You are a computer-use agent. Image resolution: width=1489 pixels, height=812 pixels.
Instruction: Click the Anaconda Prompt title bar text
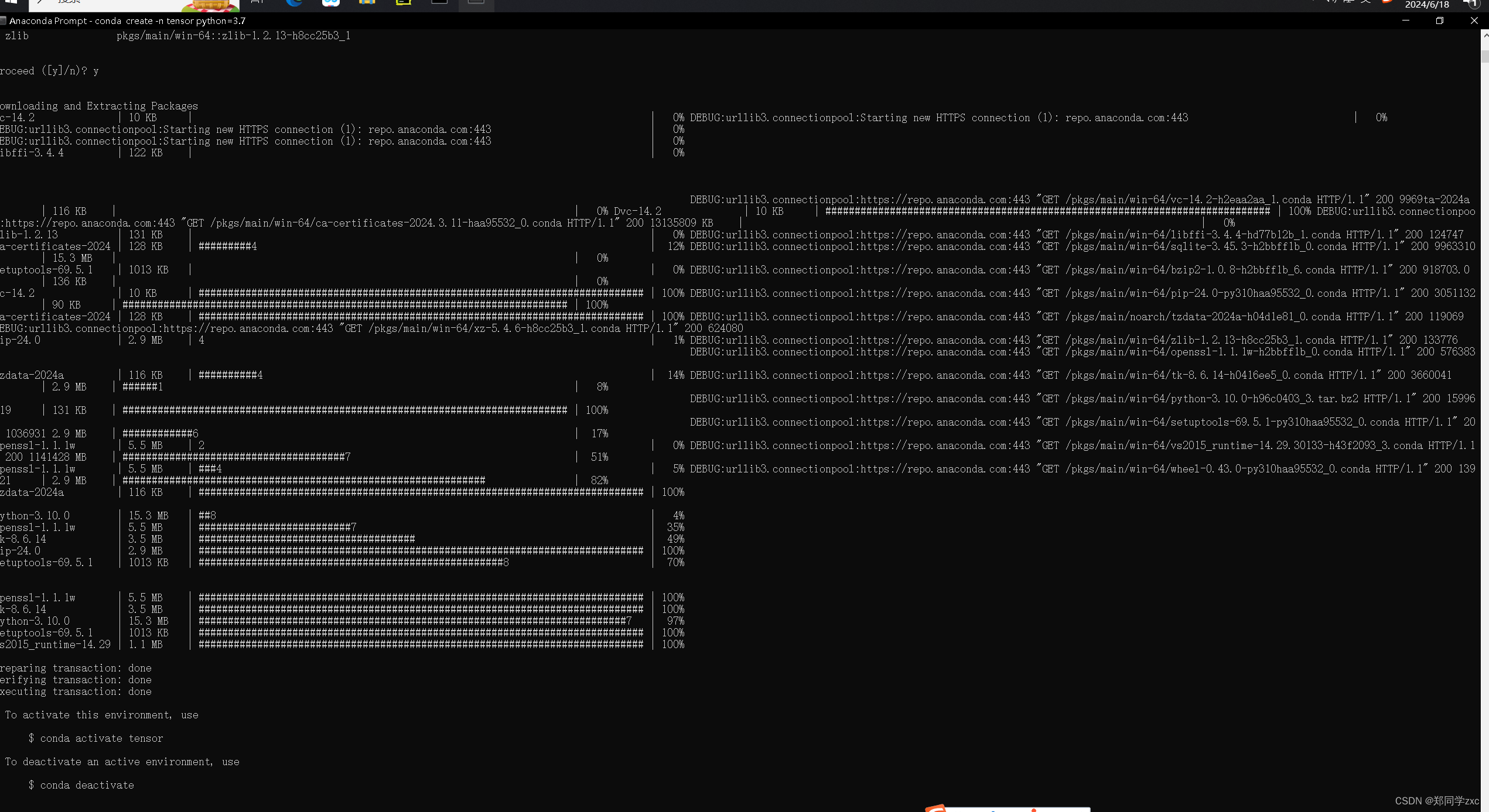(127, 21)
